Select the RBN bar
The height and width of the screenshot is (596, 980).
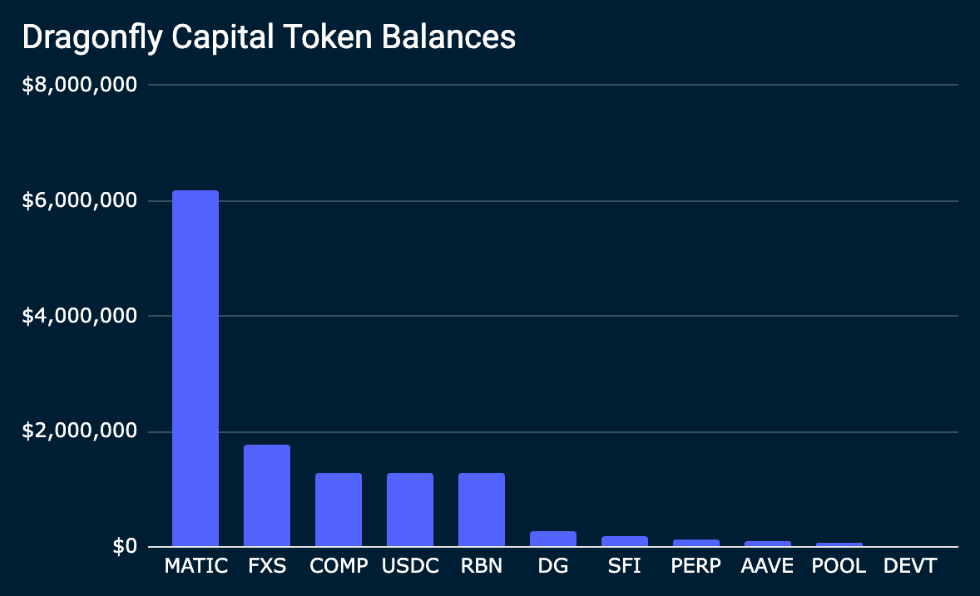[x=481, y=510]
